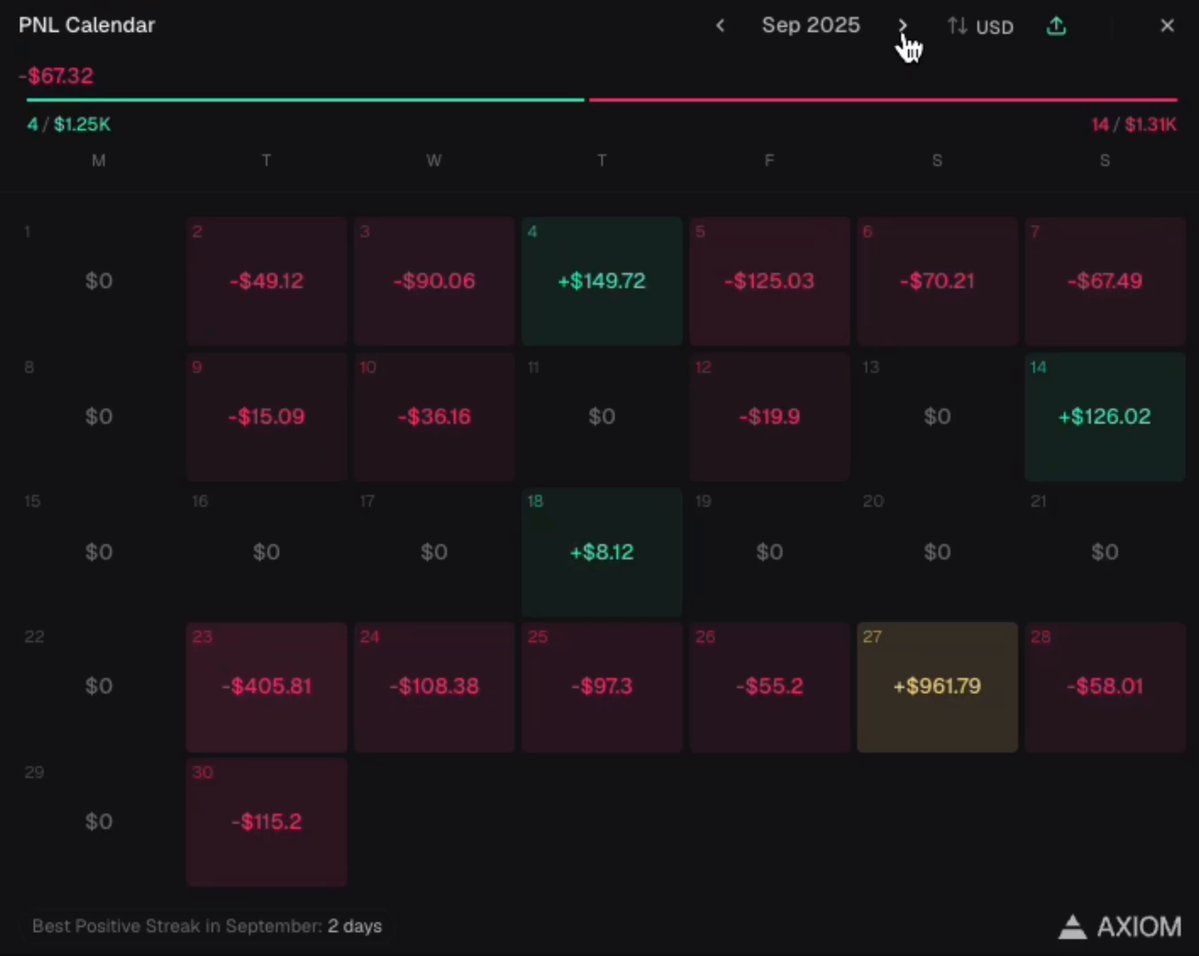
Task: Click the 4 / $1.25K wins summary
Action: point(69,124)
